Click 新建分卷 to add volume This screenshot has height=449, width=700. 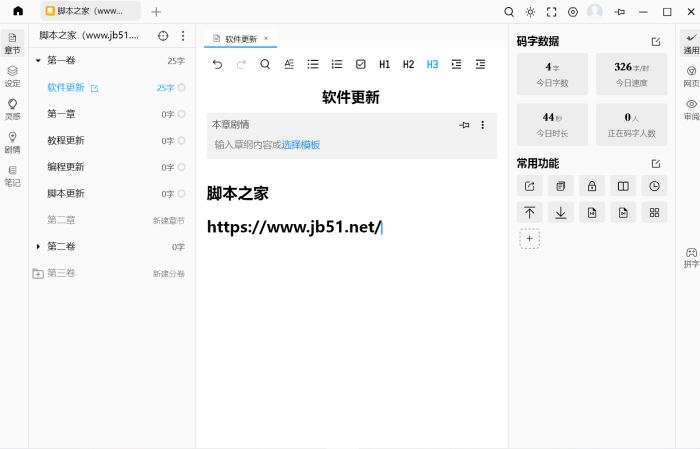click(x=168, y=274)
